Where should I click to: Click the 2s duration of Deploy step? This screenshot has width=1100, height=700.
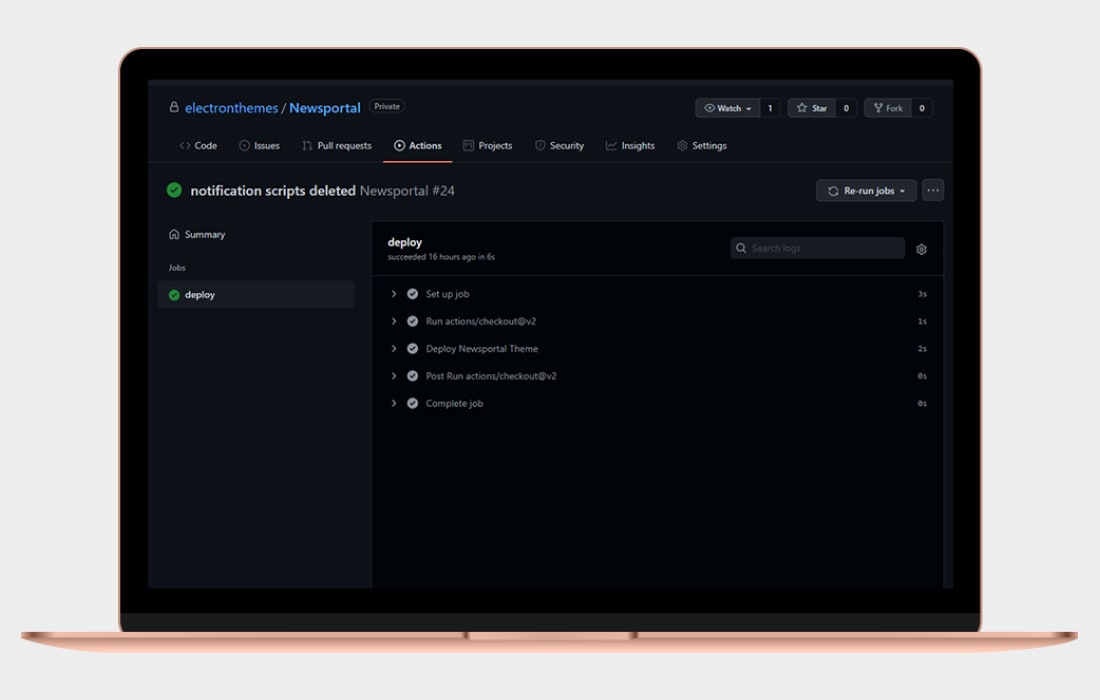pyautogui.click(x=922, y=349)
